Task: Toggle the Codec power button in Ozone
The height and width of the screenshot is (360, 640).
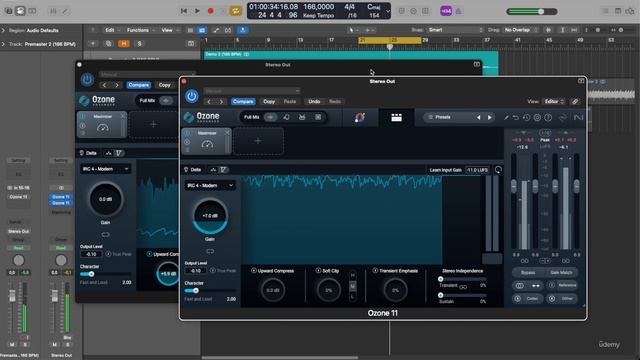Action: click(x=517, y=298)
